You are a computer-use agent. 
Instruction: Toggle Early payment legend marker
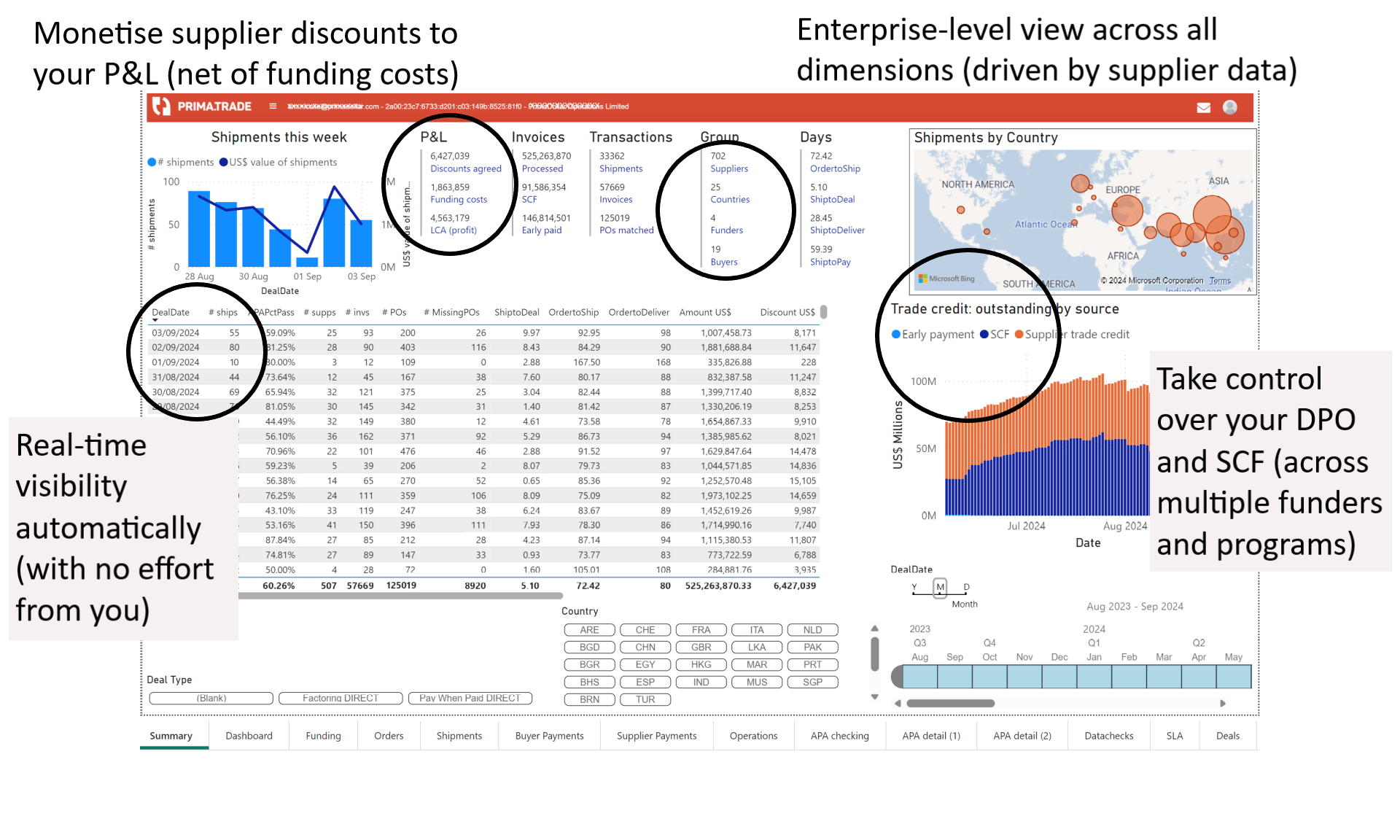(x=896, y=334)
